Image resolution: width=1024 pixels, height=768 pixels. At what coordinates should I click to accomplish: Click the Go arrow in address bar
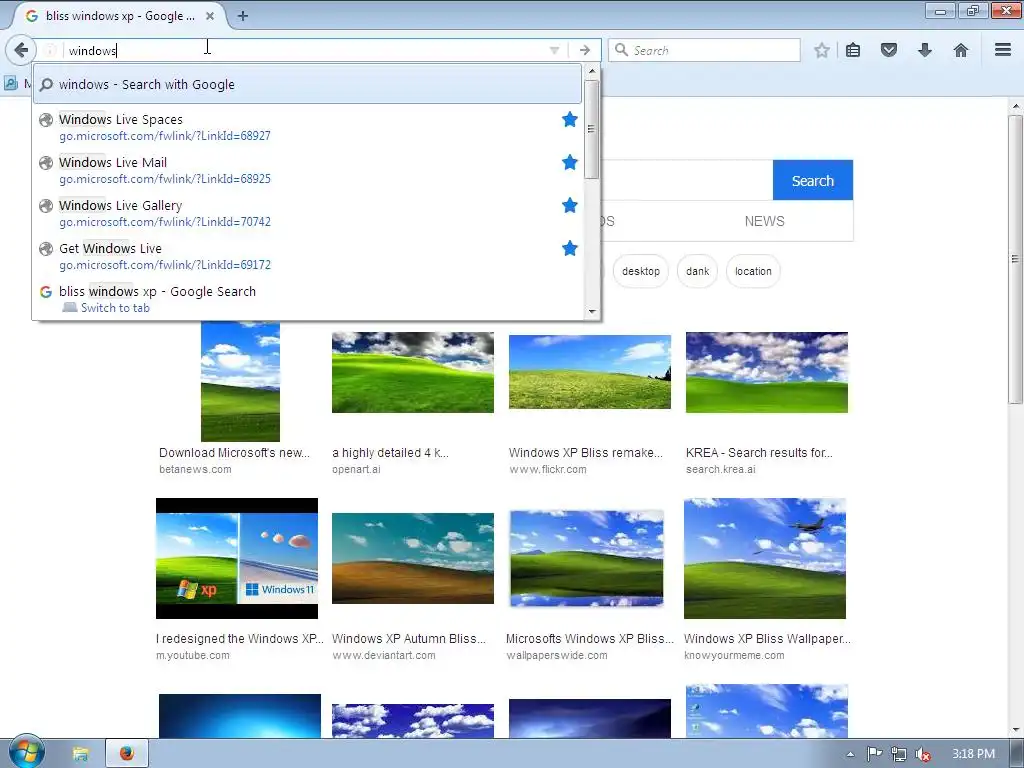tap(584, 50)
